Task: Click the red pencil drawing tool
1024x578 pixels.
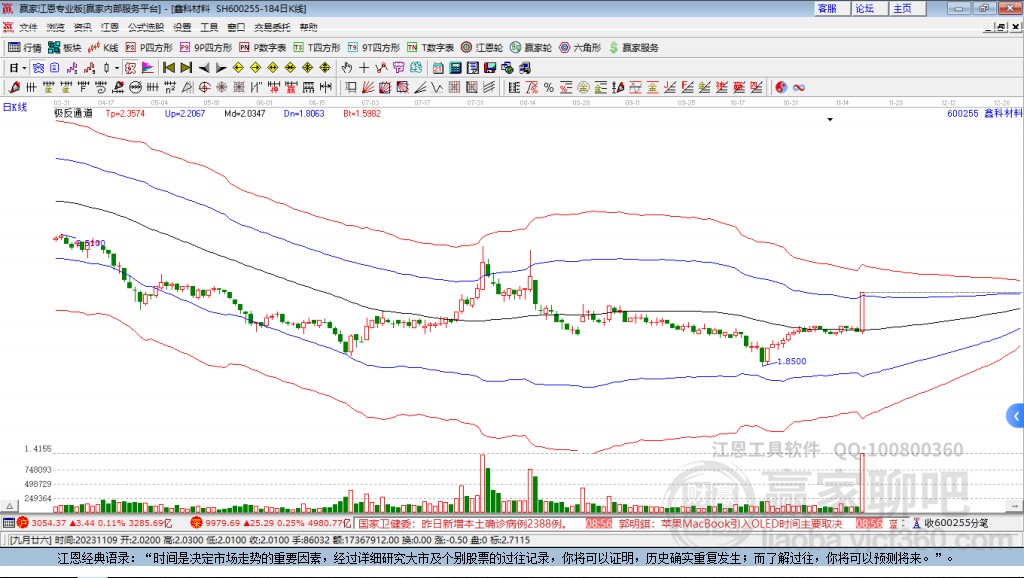Action: point(14,88)
